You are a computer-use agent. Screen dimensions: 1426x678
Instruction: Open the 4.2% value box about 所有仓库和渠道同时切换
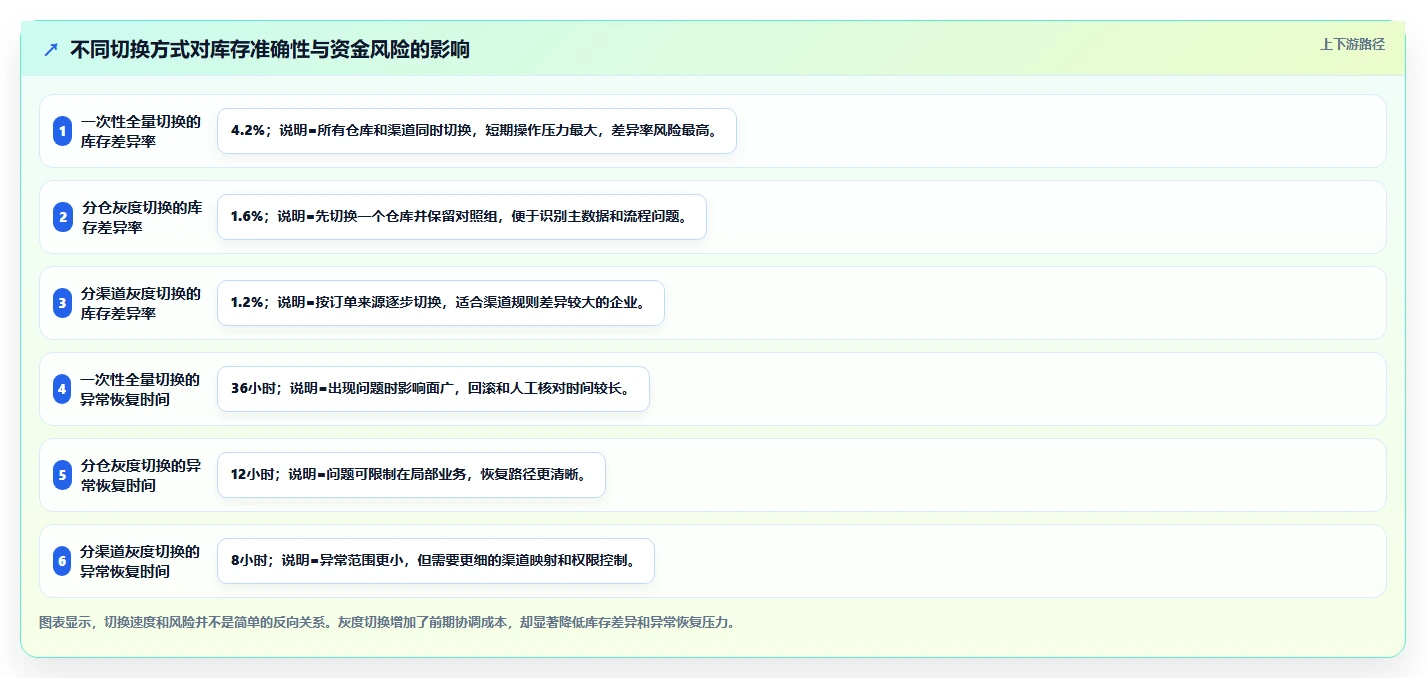click(477, 131)
